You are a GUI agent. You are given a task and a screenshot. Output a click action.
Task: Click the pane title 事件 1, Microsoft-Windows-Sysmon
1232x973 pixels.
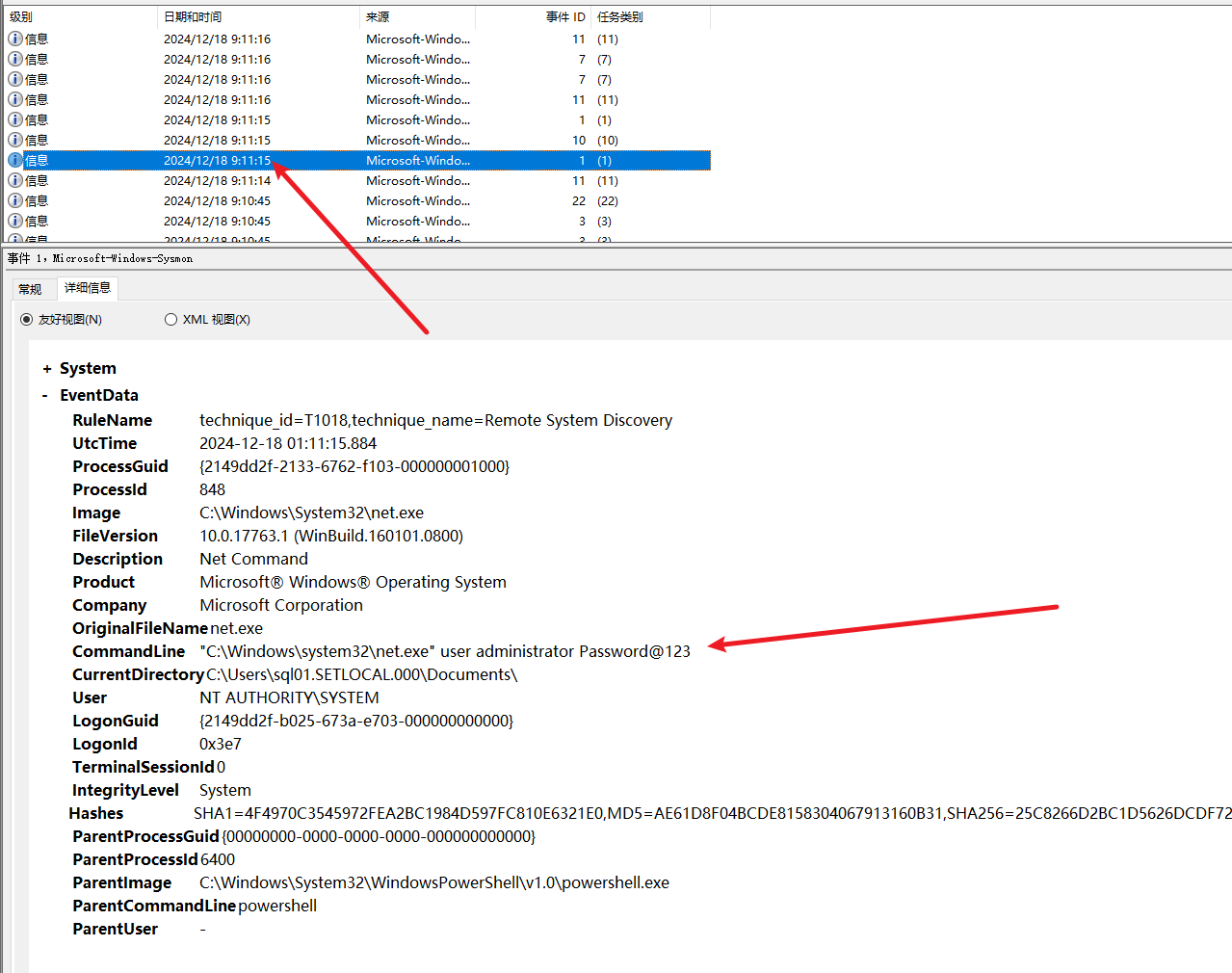pyautogui.click(x=100, y=258)
